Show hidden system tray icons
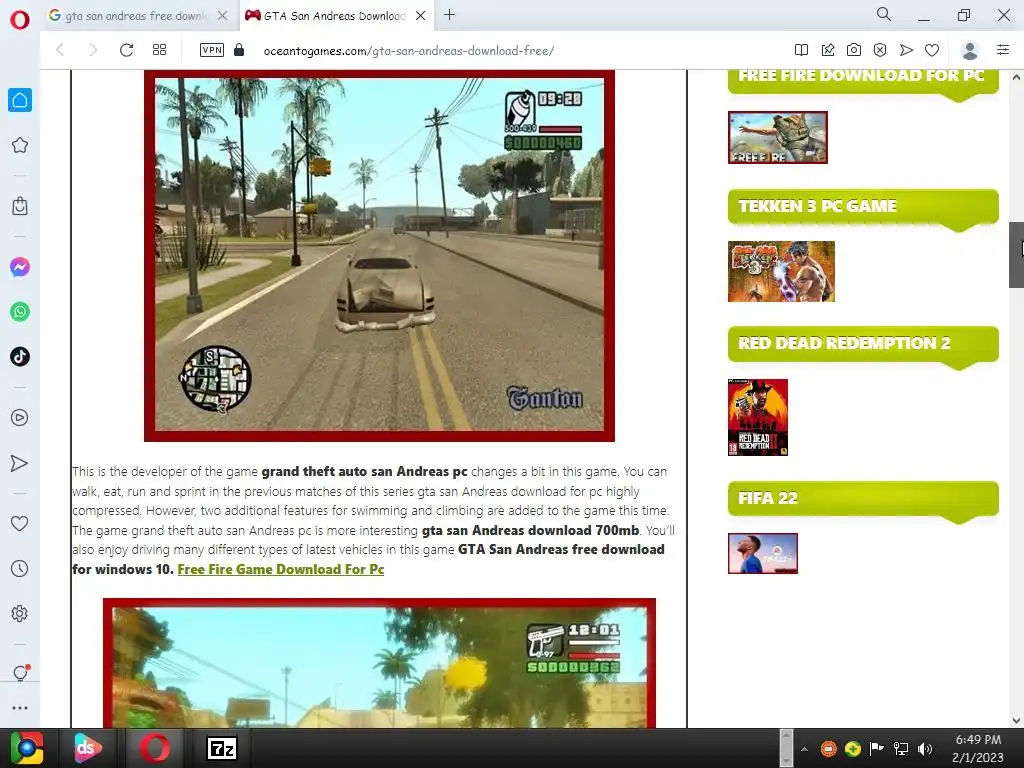This screenshot has width=1024, height=768. click(805, 749)
